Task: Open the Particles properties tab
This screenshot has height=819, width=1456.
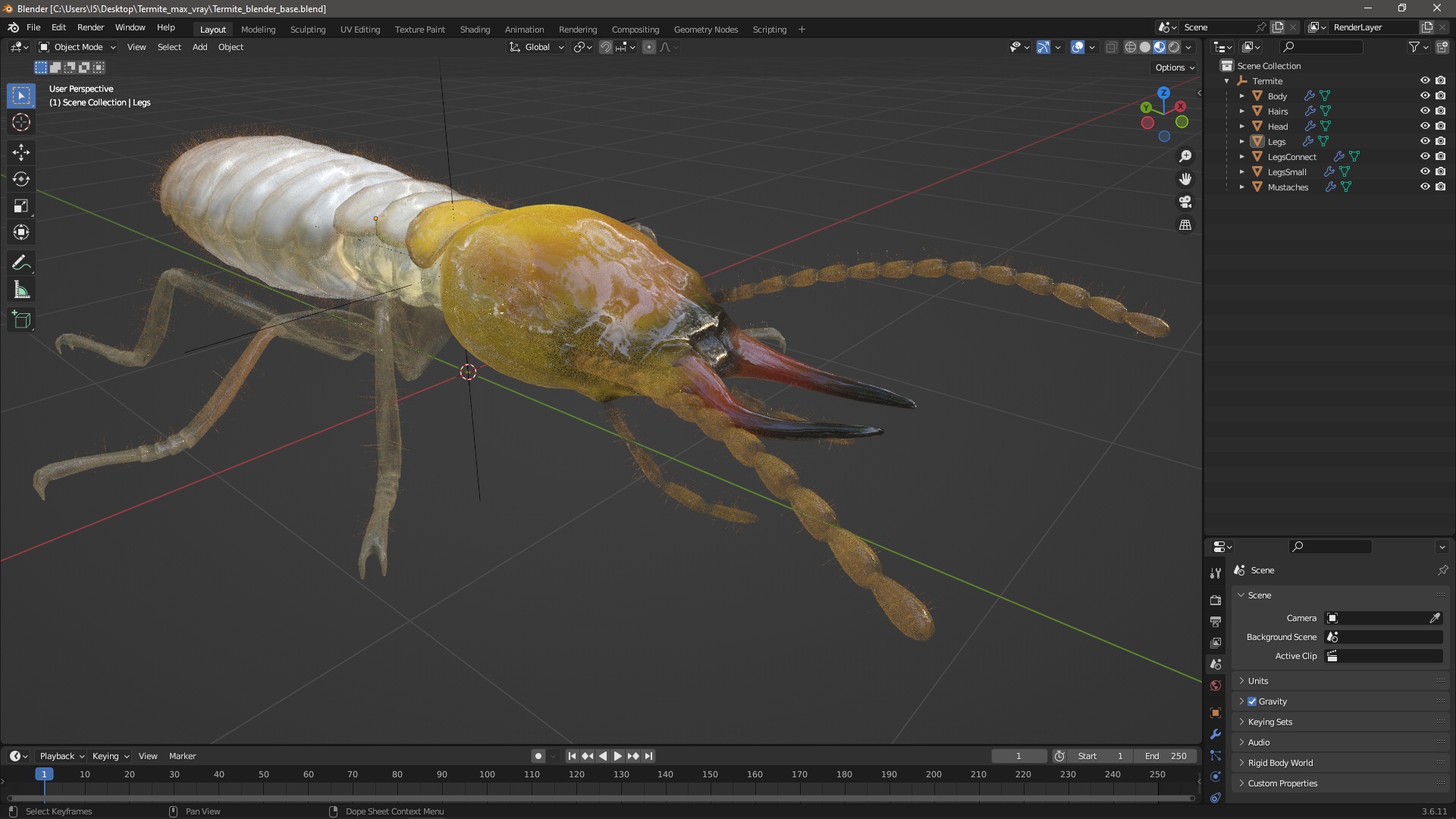Action: tap(1216, 755)
